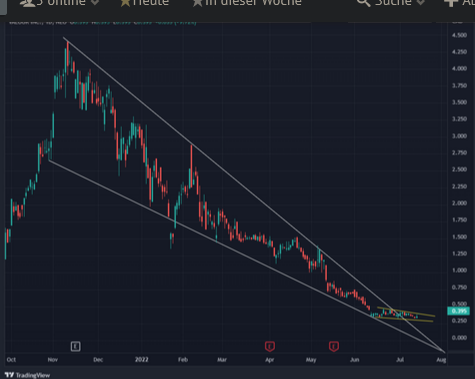
Task: Open the '3 online' users dropdown arrow
Action: pyautogui.click(x=95, y=3)
